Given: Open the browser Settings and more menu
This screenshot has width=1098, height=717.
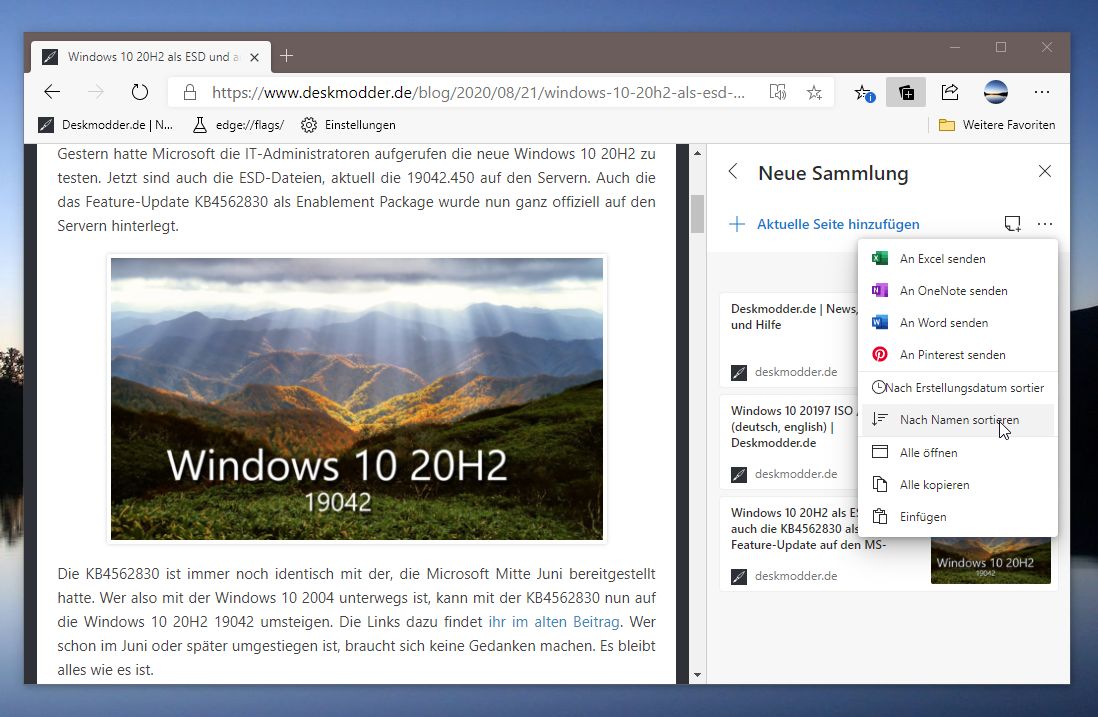Looking at the screenshot, I should pyautogui.click(x=1042, y=92).
